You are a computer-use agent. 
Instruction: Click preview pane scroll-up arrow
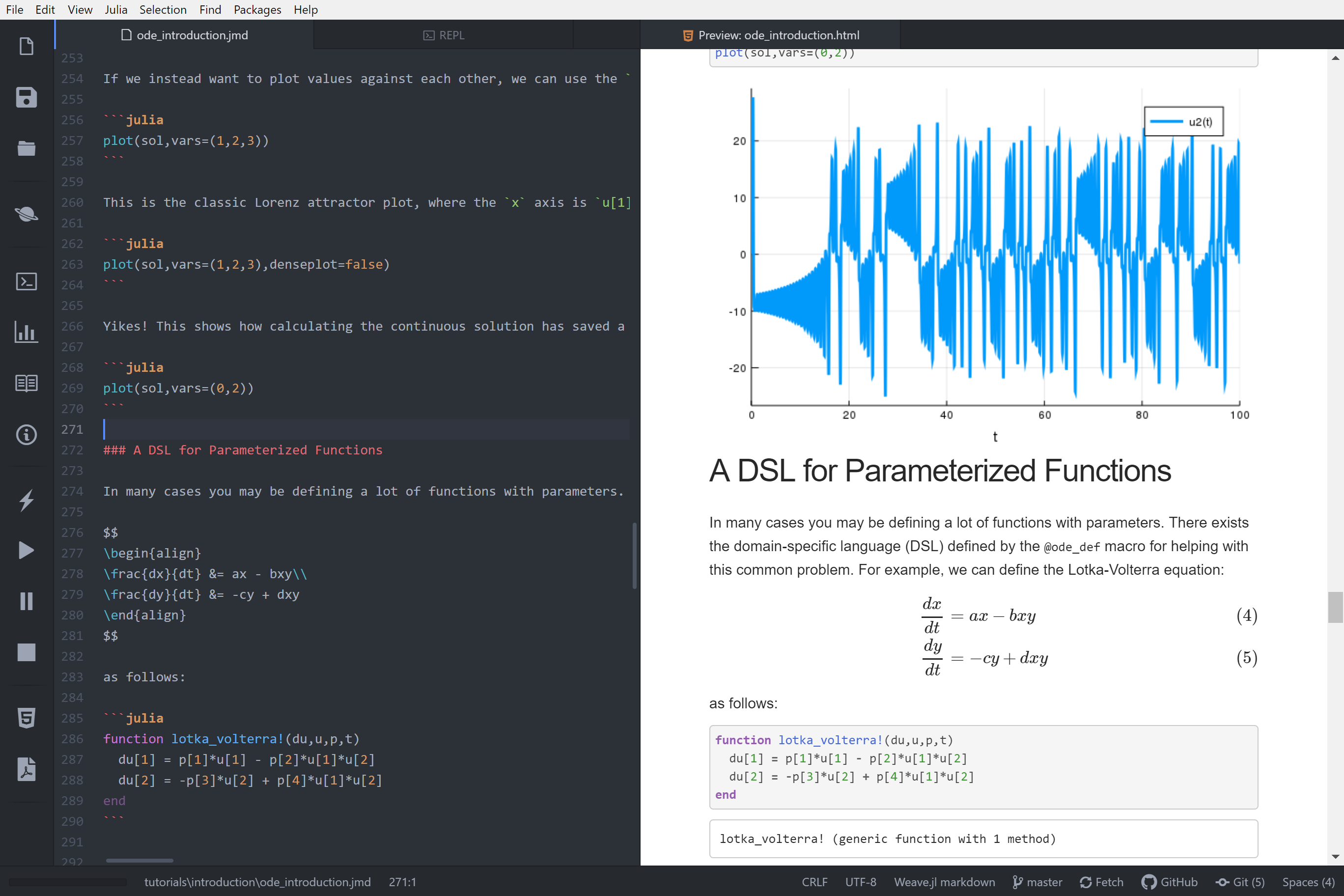click(1336, 57)
